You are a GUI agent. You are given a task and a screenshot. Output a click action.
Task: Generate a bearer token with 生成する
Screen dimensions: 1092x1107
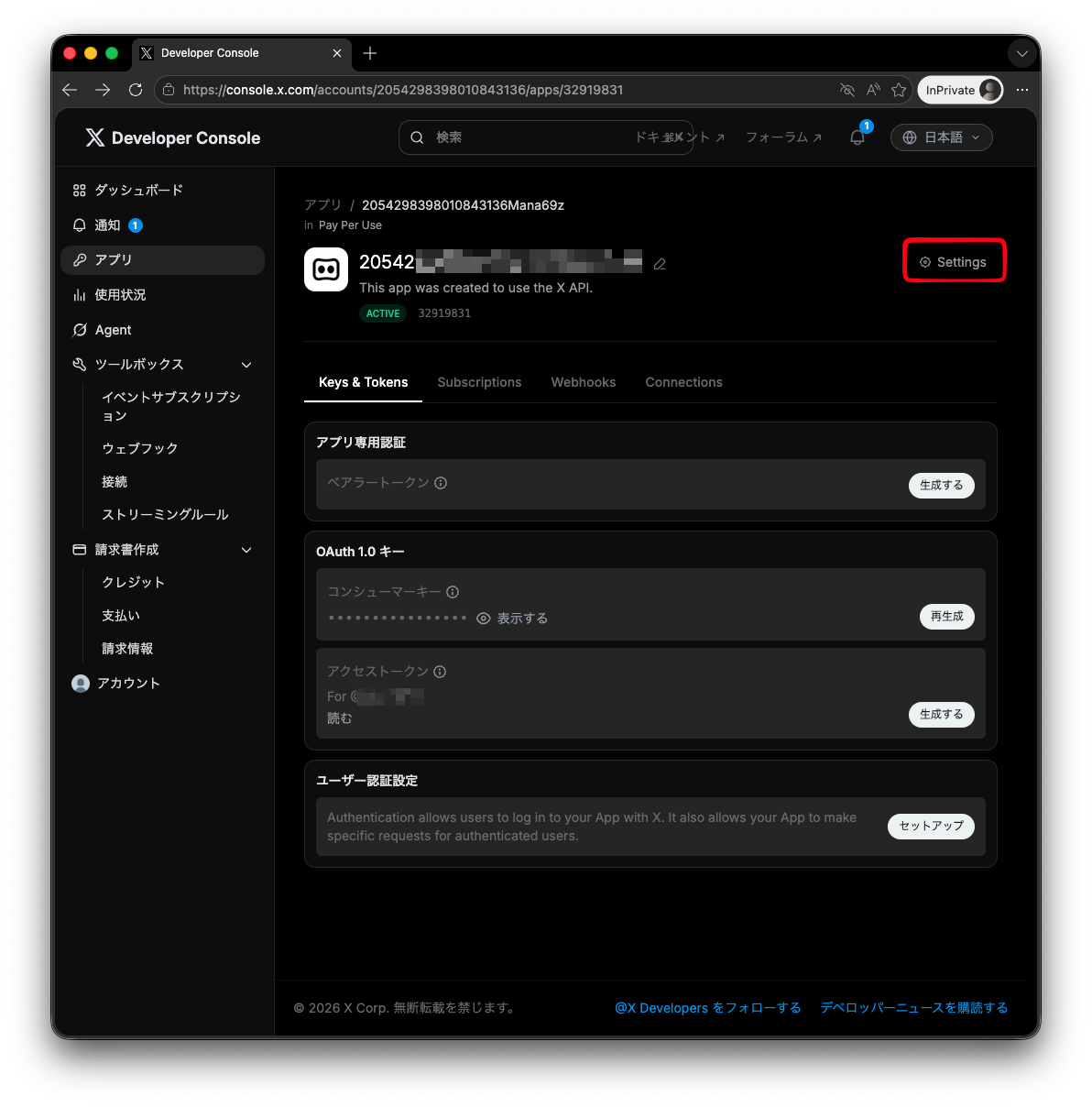942,486
